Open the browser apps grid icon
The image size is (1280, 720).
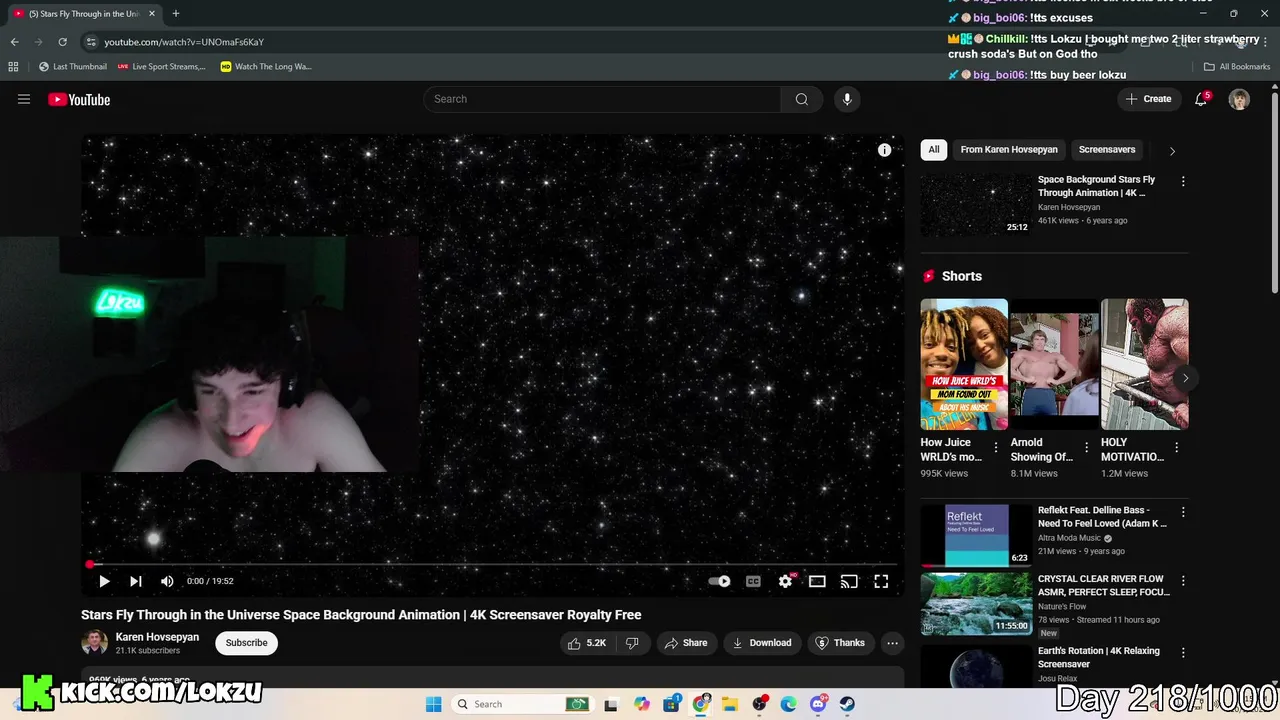13,67
